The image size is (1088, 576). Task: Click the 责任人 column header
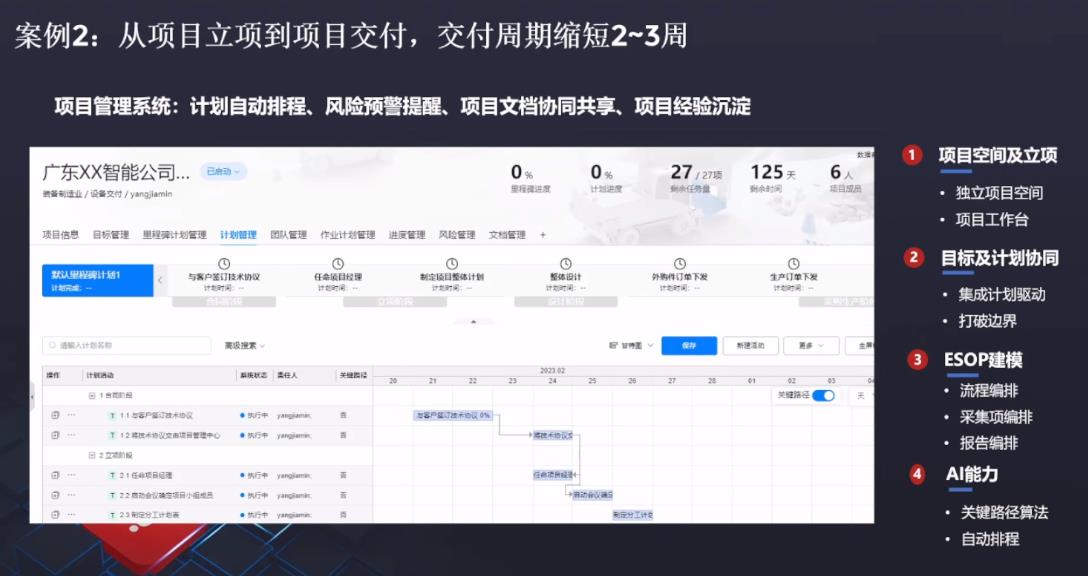point(287,375)
